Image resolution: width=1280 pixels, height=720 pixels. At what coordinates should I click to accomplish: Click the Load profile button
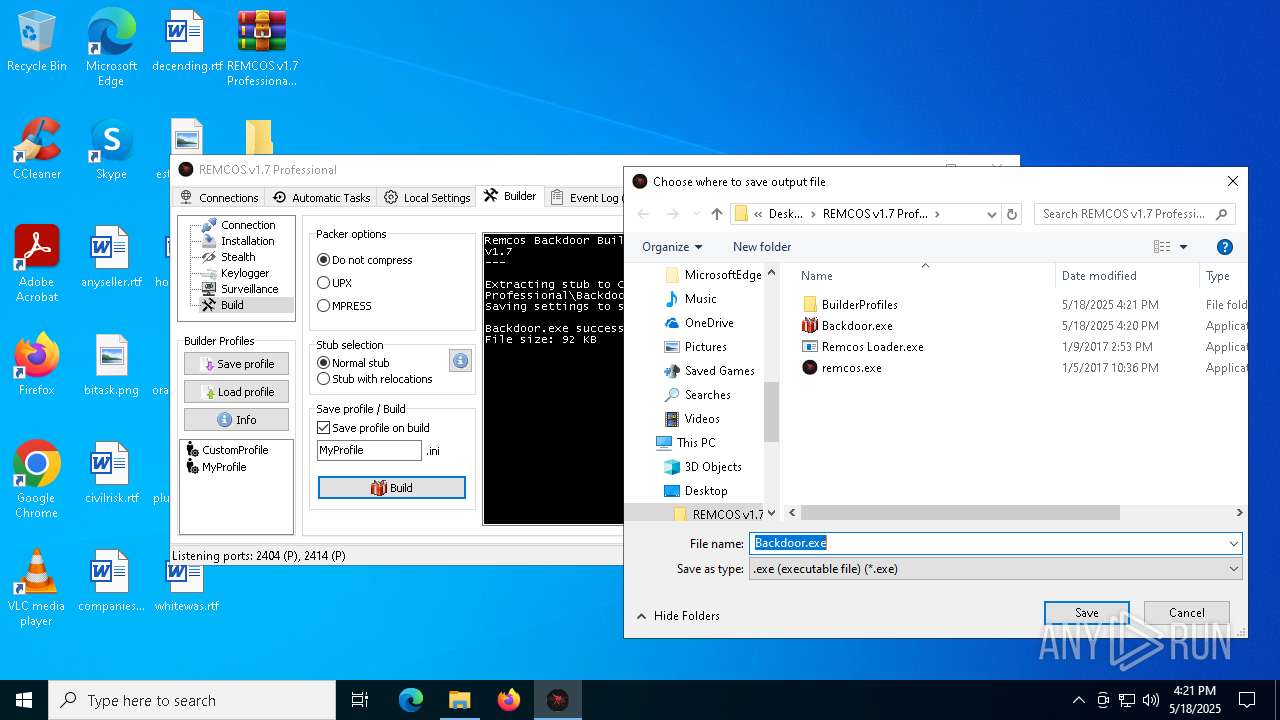pyautogui.click(x=236, y=392)
